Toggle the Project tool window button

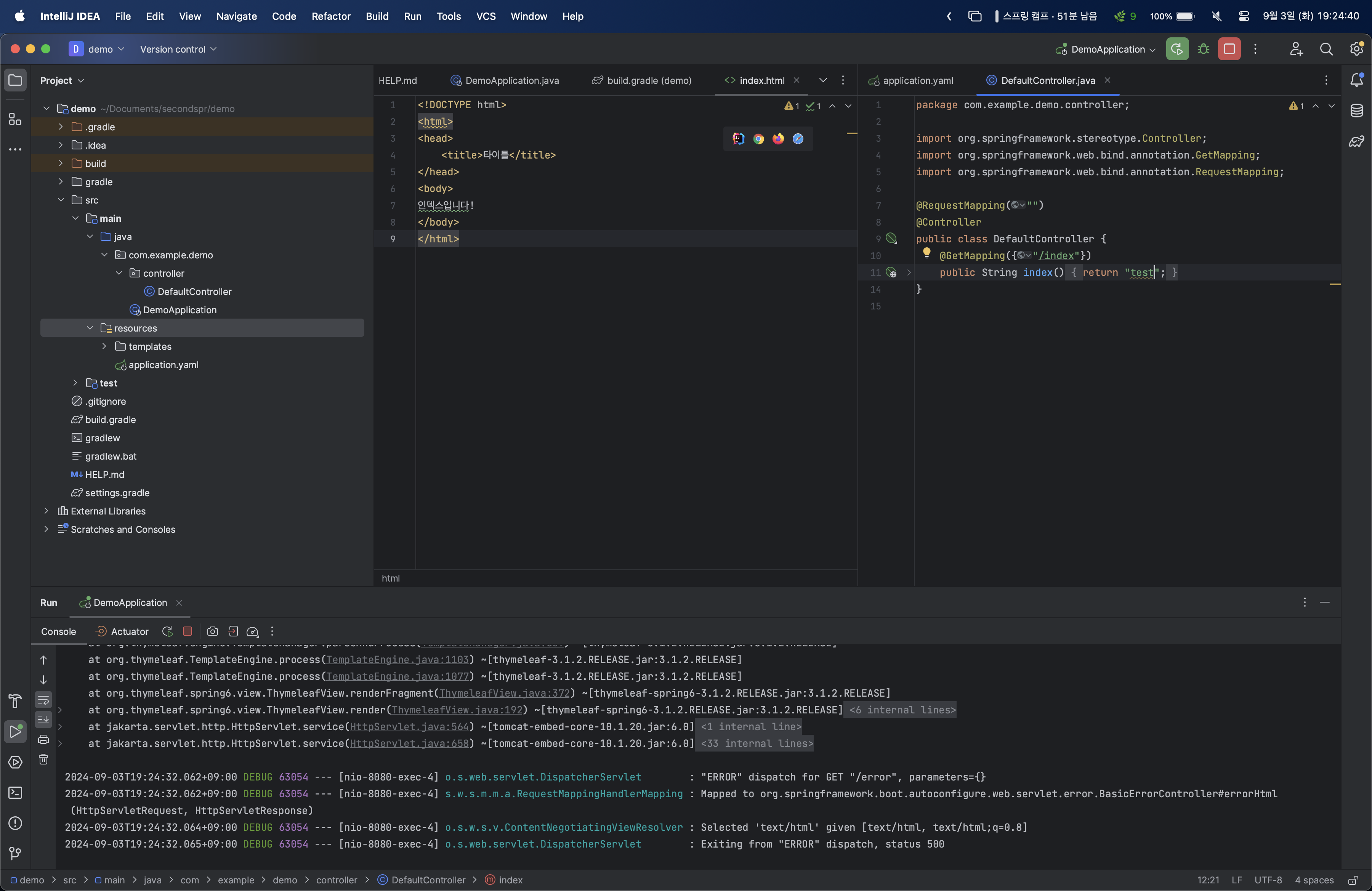[x=16, y=80]
